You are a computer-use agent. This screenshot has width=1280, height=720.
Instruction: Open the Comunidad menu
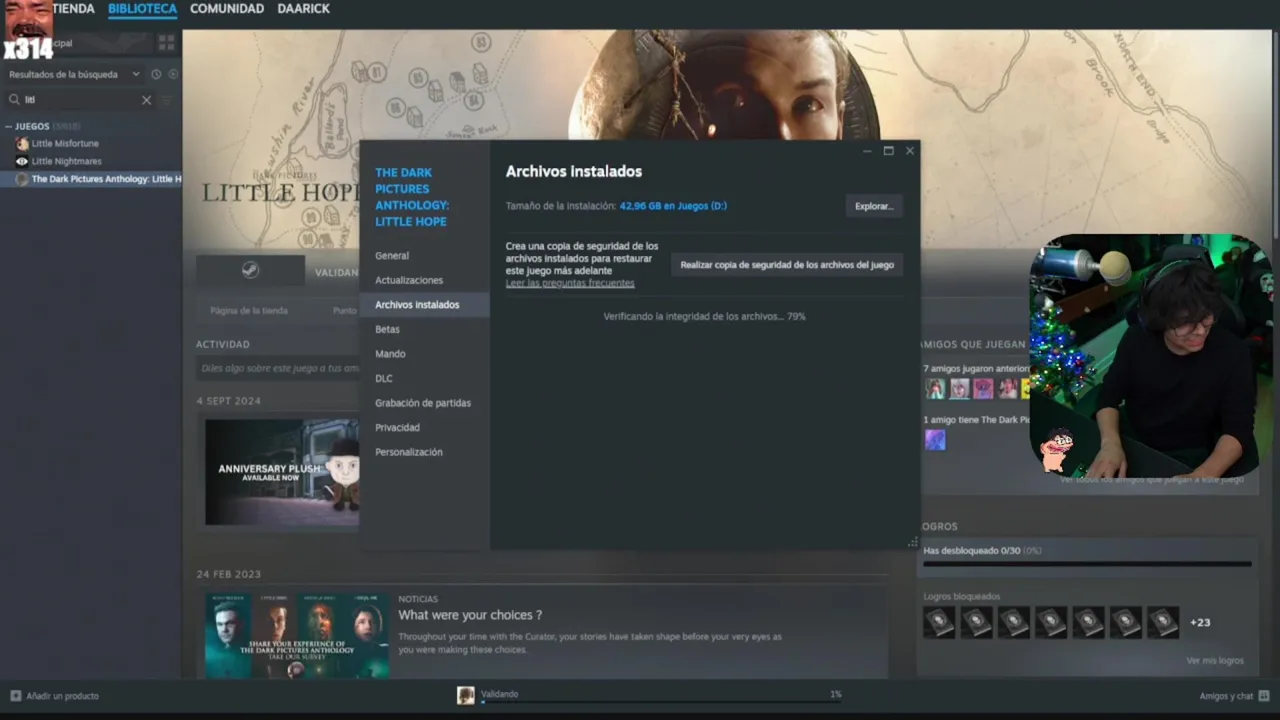point(227,9)
